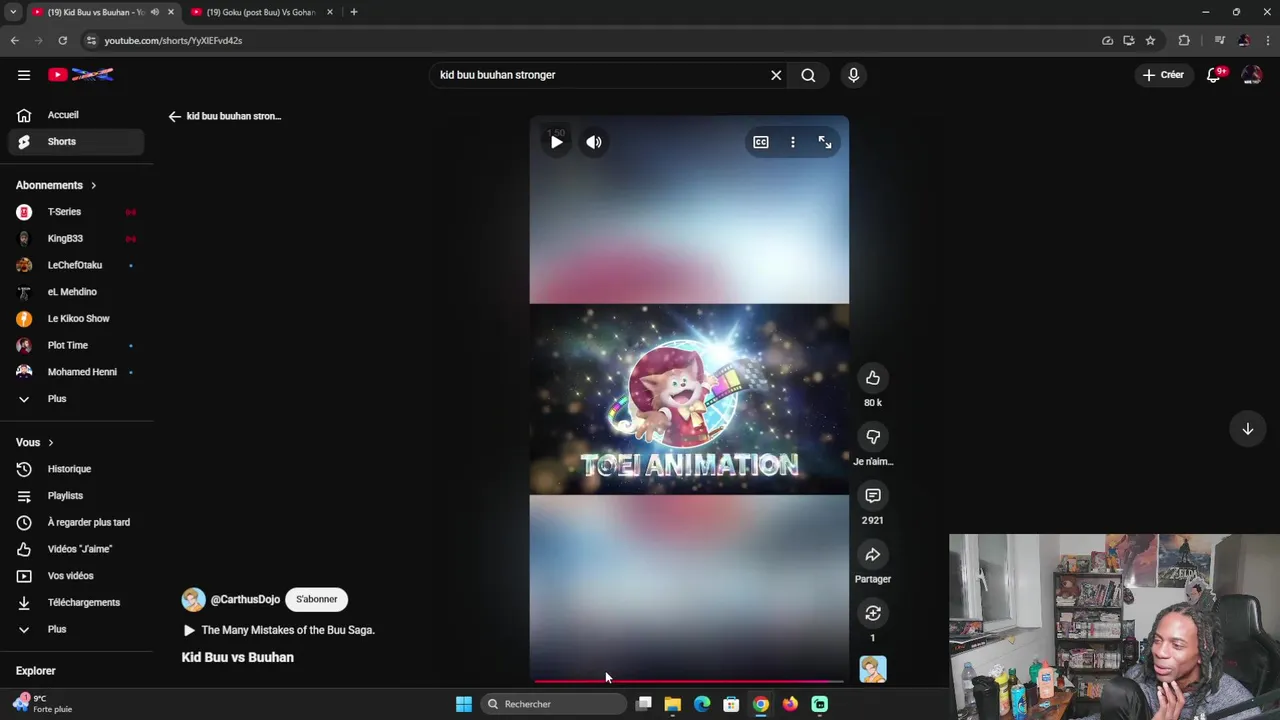Open the Windows Start menu
The width and height of the screenshot is (1280, 720).
464,704
